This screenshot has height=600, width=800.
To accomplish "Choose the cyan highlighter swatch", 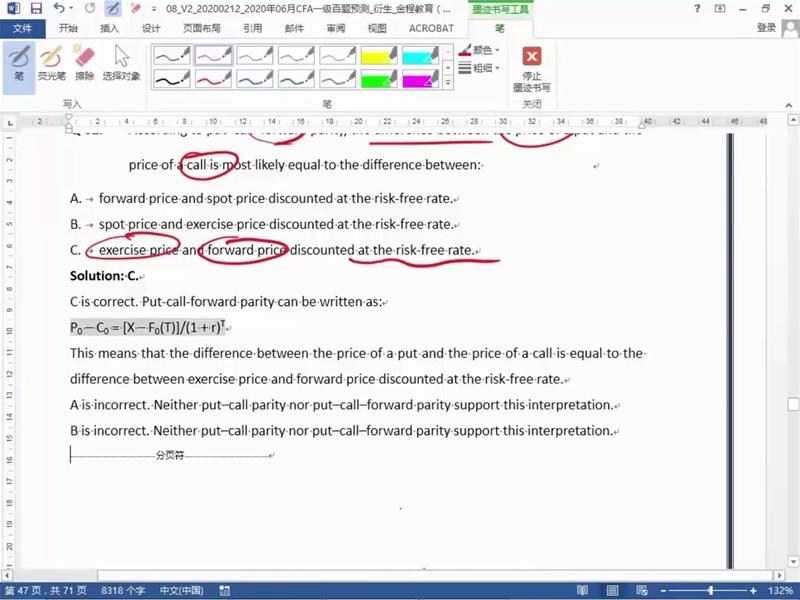I will 420,55.
